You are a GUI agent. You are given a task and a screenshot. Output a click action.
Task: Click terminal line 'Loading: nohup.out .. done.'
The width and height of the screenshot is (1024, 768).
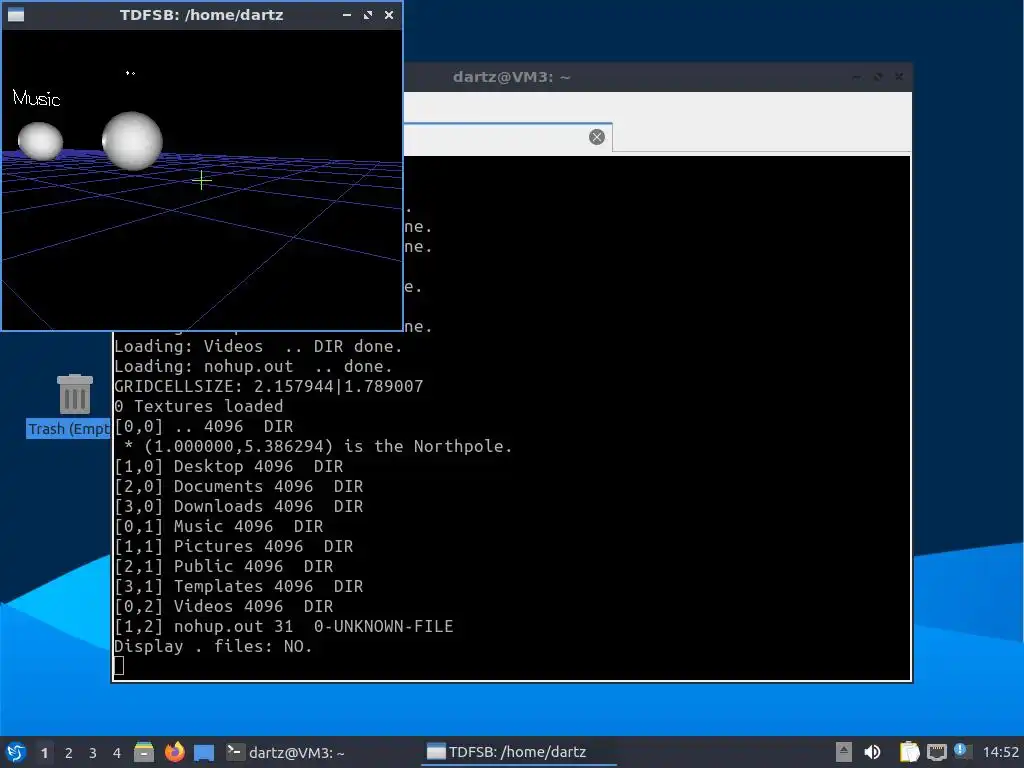coord(253,366)
